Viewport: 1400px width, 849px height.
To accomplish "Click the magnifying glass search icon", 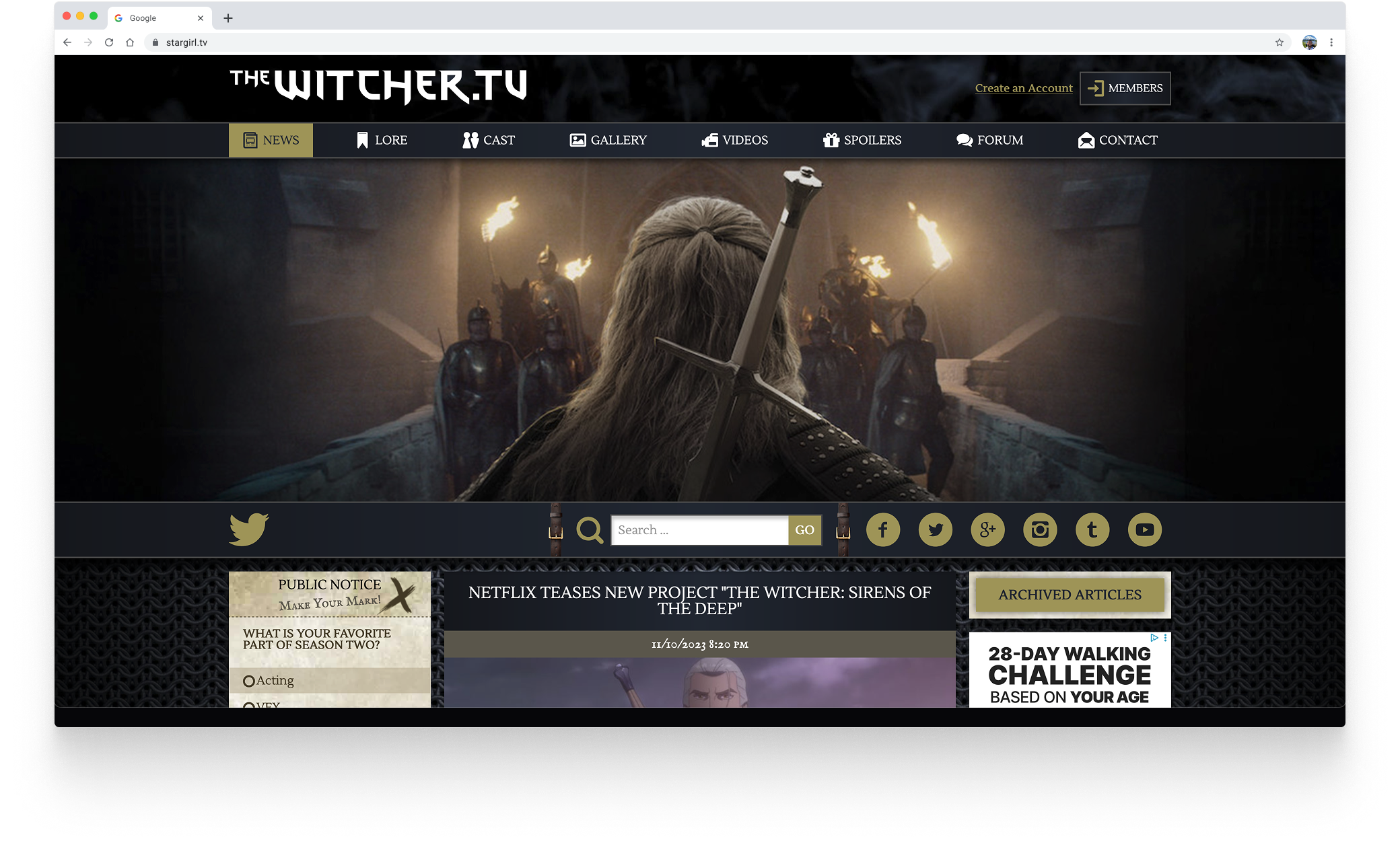I will 590,530.
